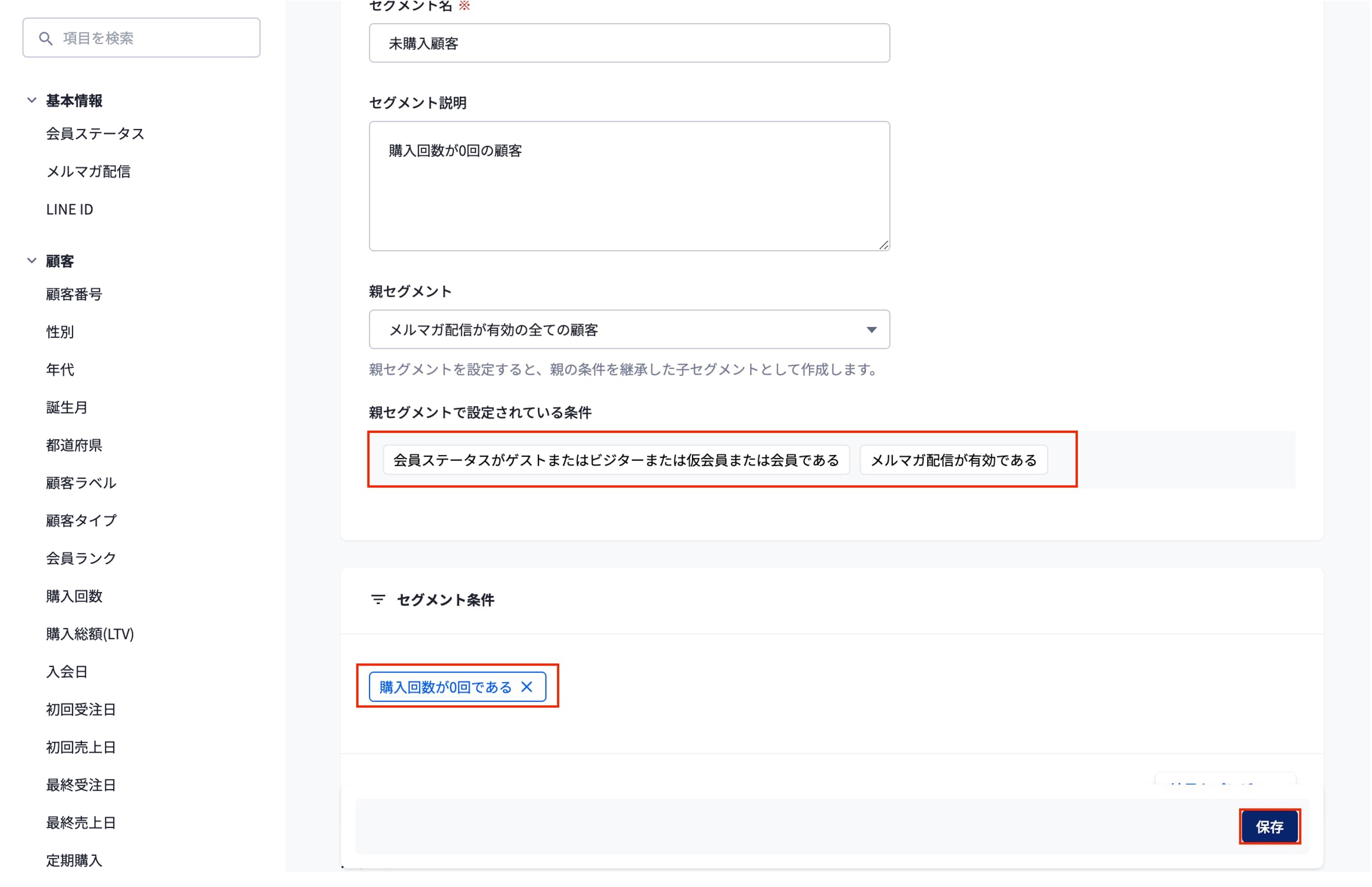Pick 購入総額(LTV) in the sidebar
The width and height of the screenshot is (1372, 887).
(90, 634)
